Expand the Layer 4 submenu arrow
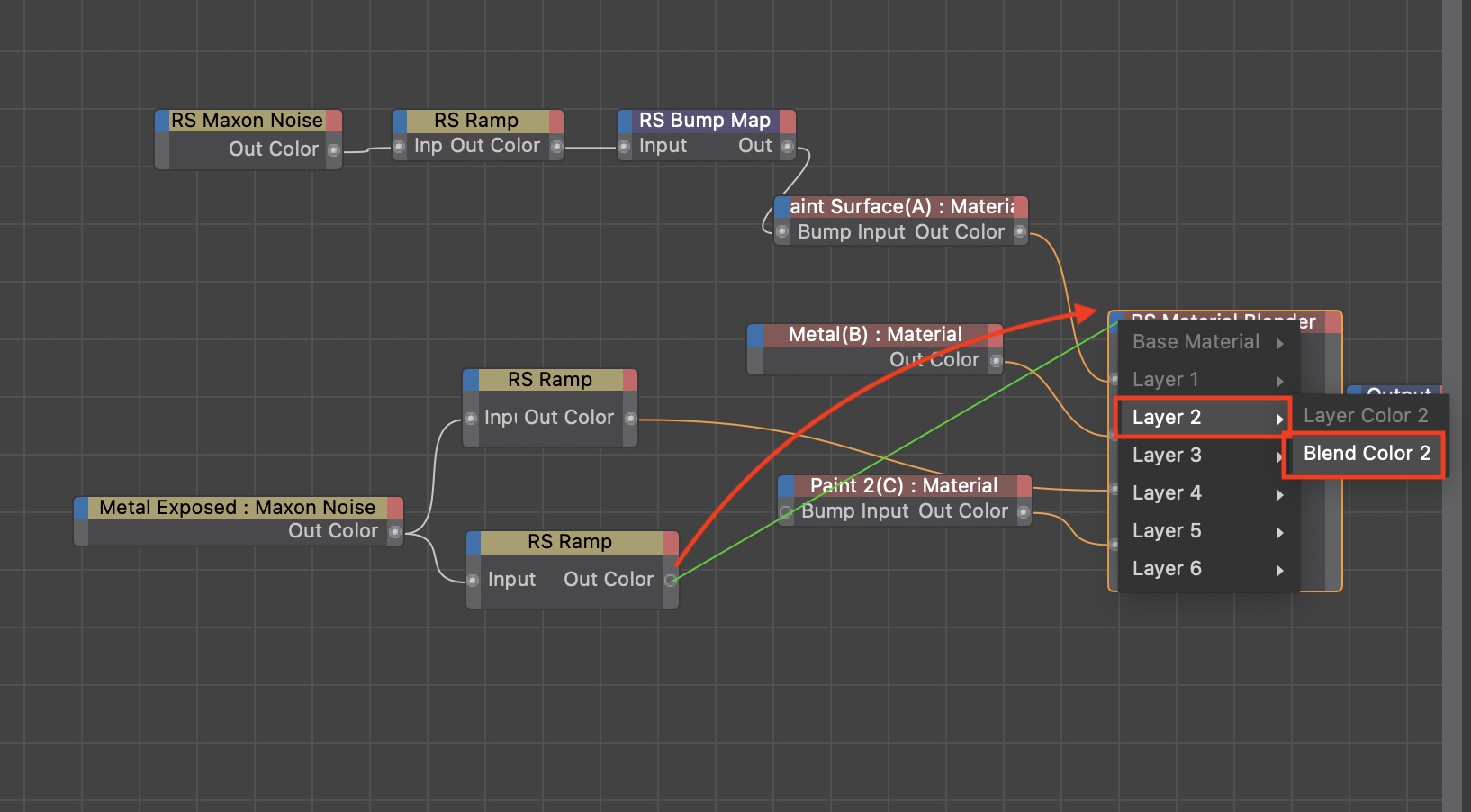This screenshot has width=1471, height=812. (x=1279, y=494)
